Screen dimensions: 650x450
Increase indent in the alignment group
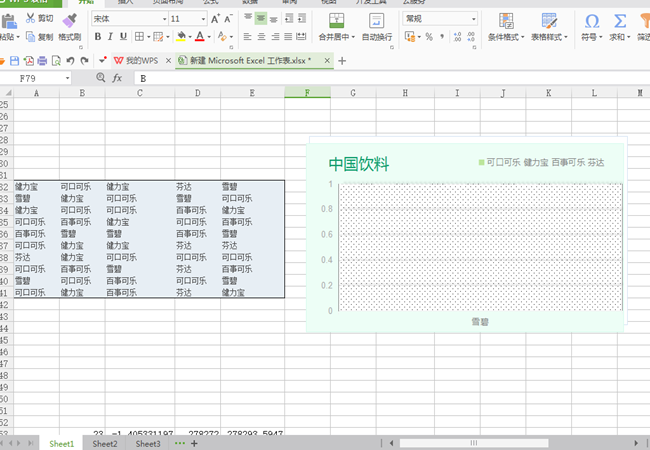(302, 18)
